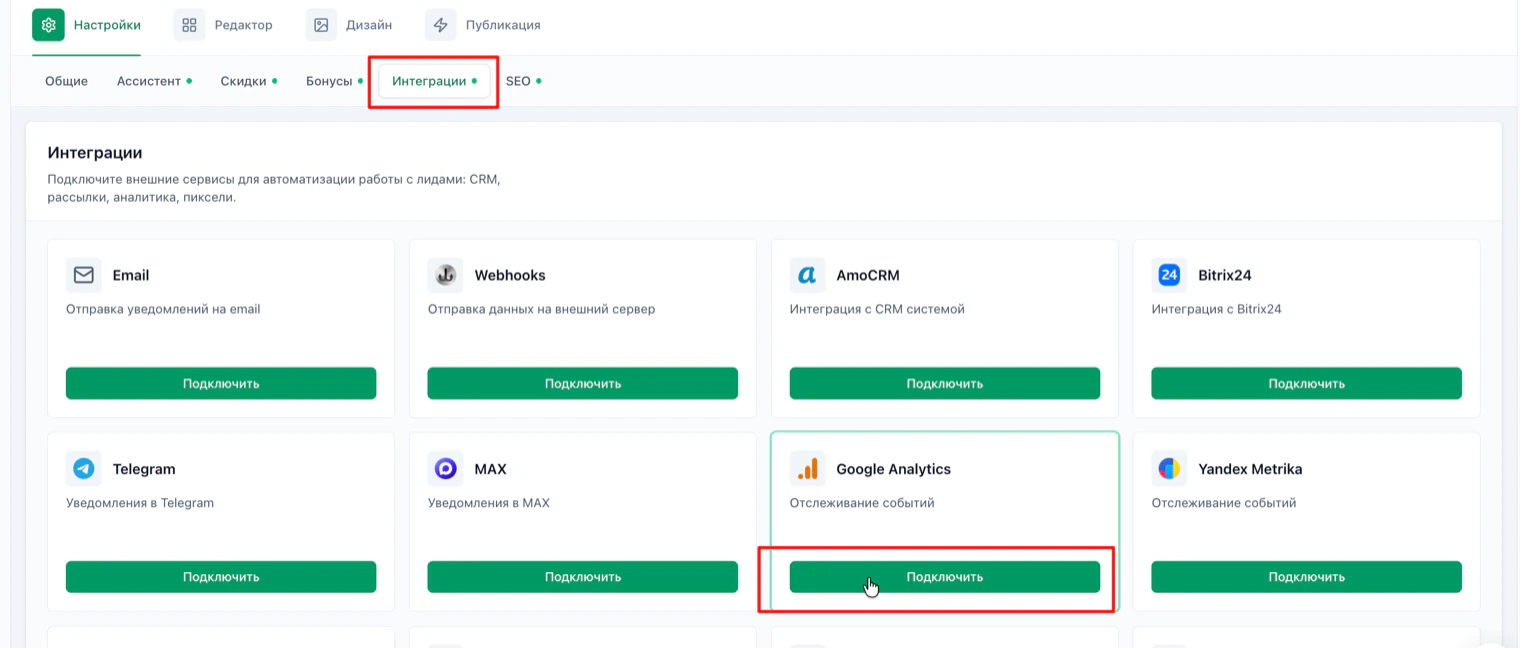This screenshot has height=648, width=1520.
Task: Click text 'Отправка уведомлений на email'
Action: 163,309
